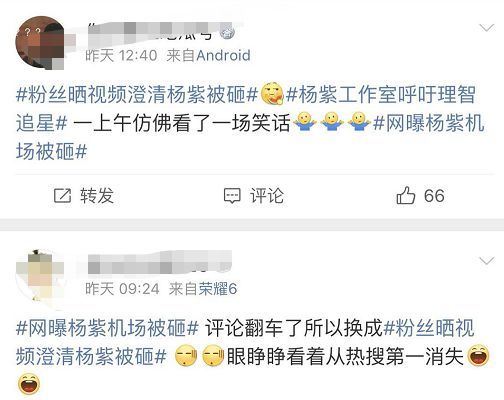Viewport: 504px width, 400px height.
Task: Tap the comment (评论) speech bubble icon
Action: (232, 196)
